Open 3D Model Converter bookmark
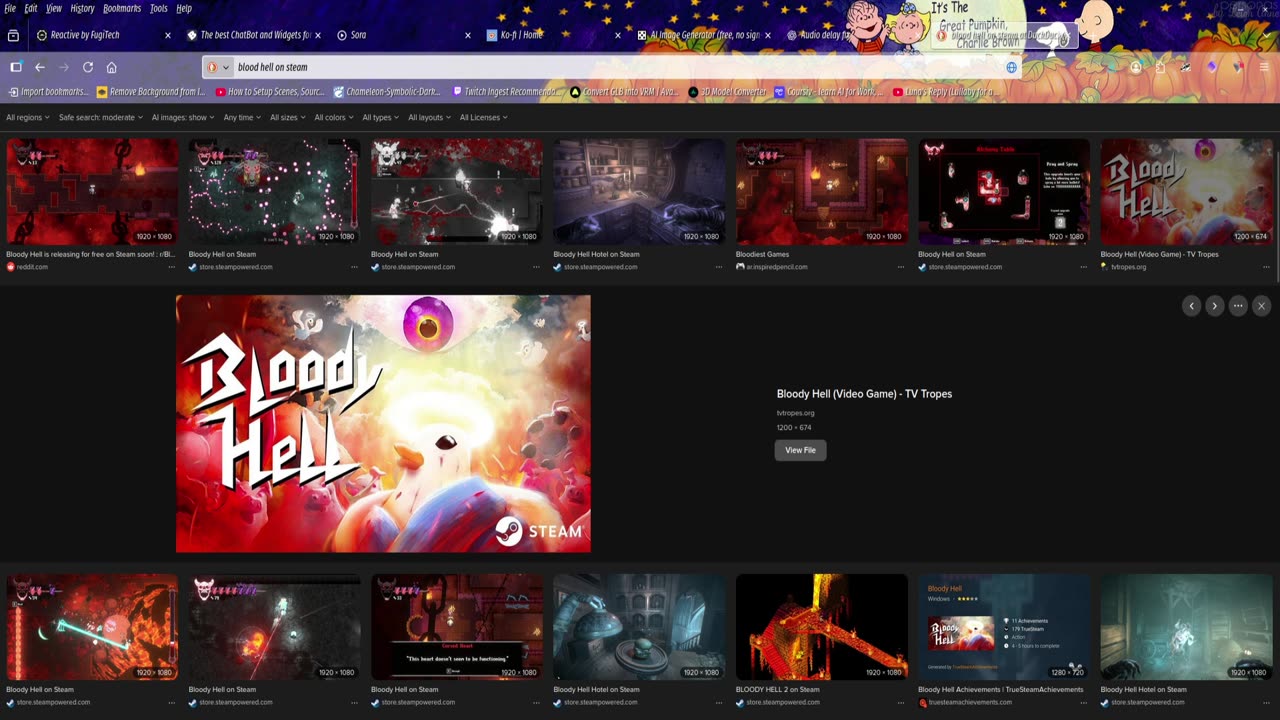The image size is (1280, 720). pos(728,92)
